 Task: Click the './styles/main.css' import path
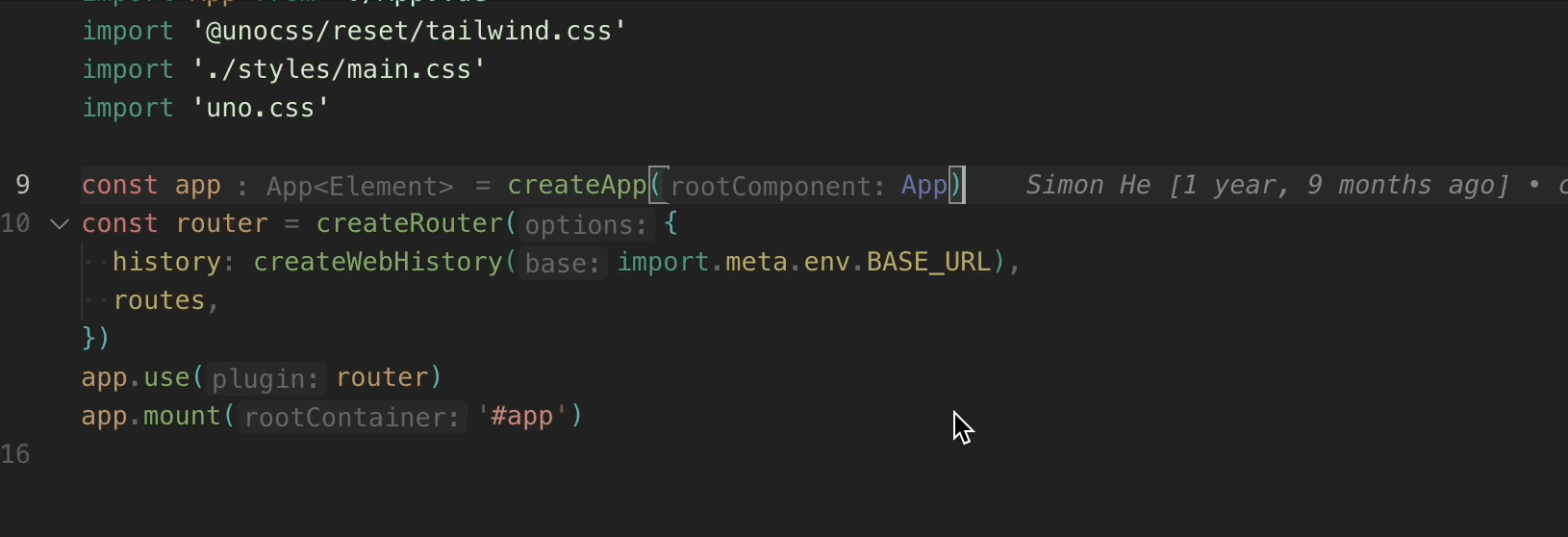339,69
